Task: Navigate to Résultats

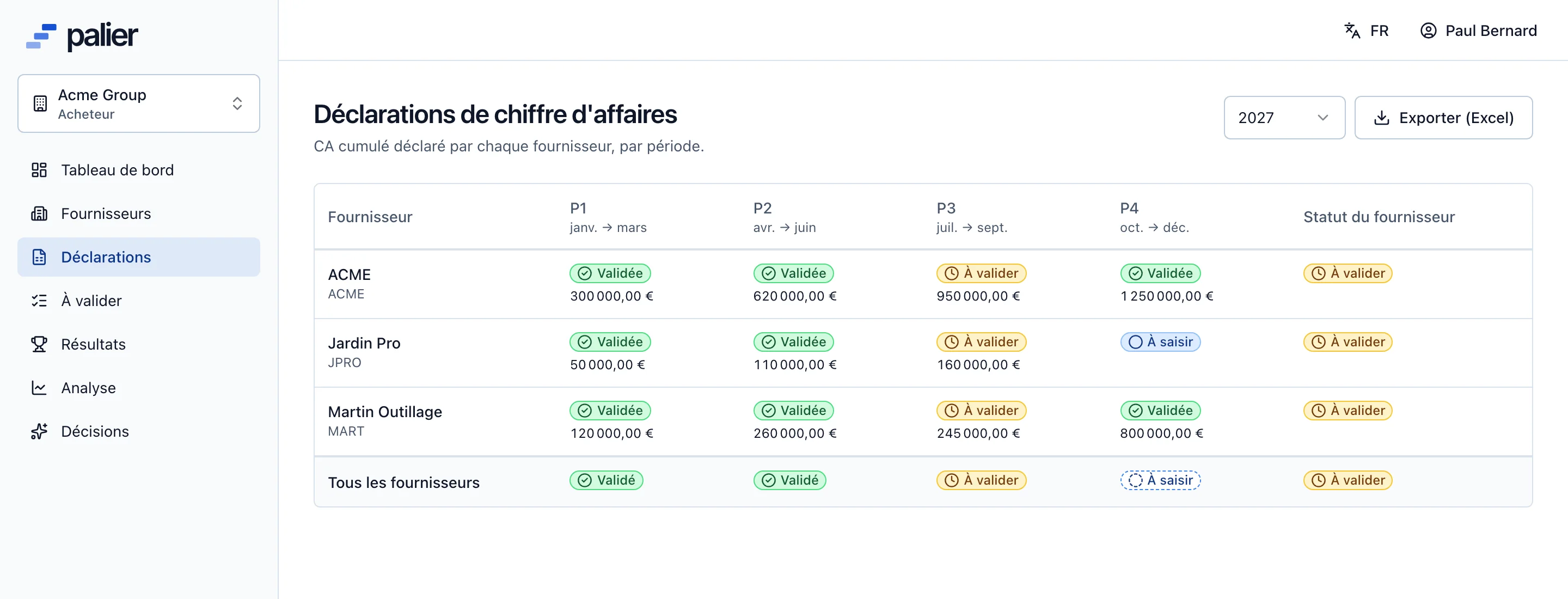Action: click(139, 344)
